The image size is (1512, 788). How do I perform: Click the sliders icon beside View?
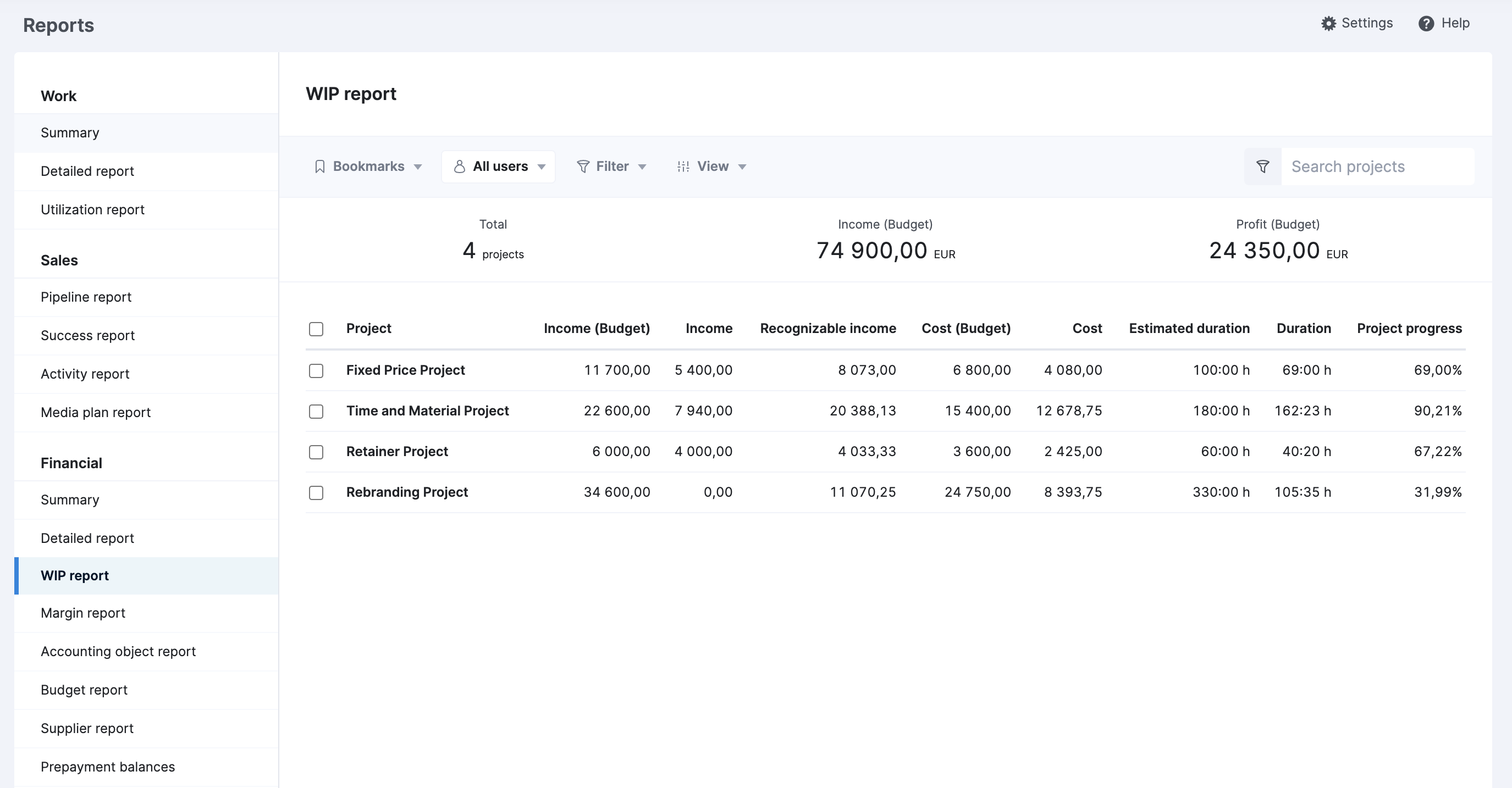pos(683,167)
